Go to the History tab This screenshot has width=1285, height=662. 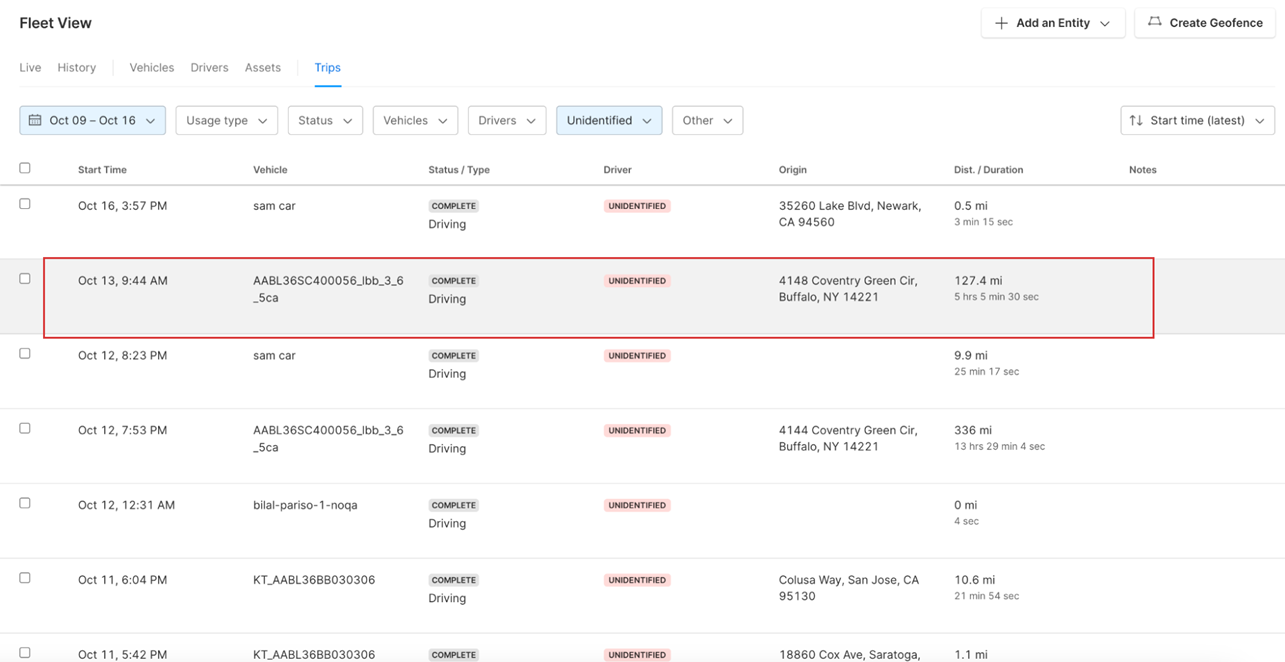click(77, 68)
